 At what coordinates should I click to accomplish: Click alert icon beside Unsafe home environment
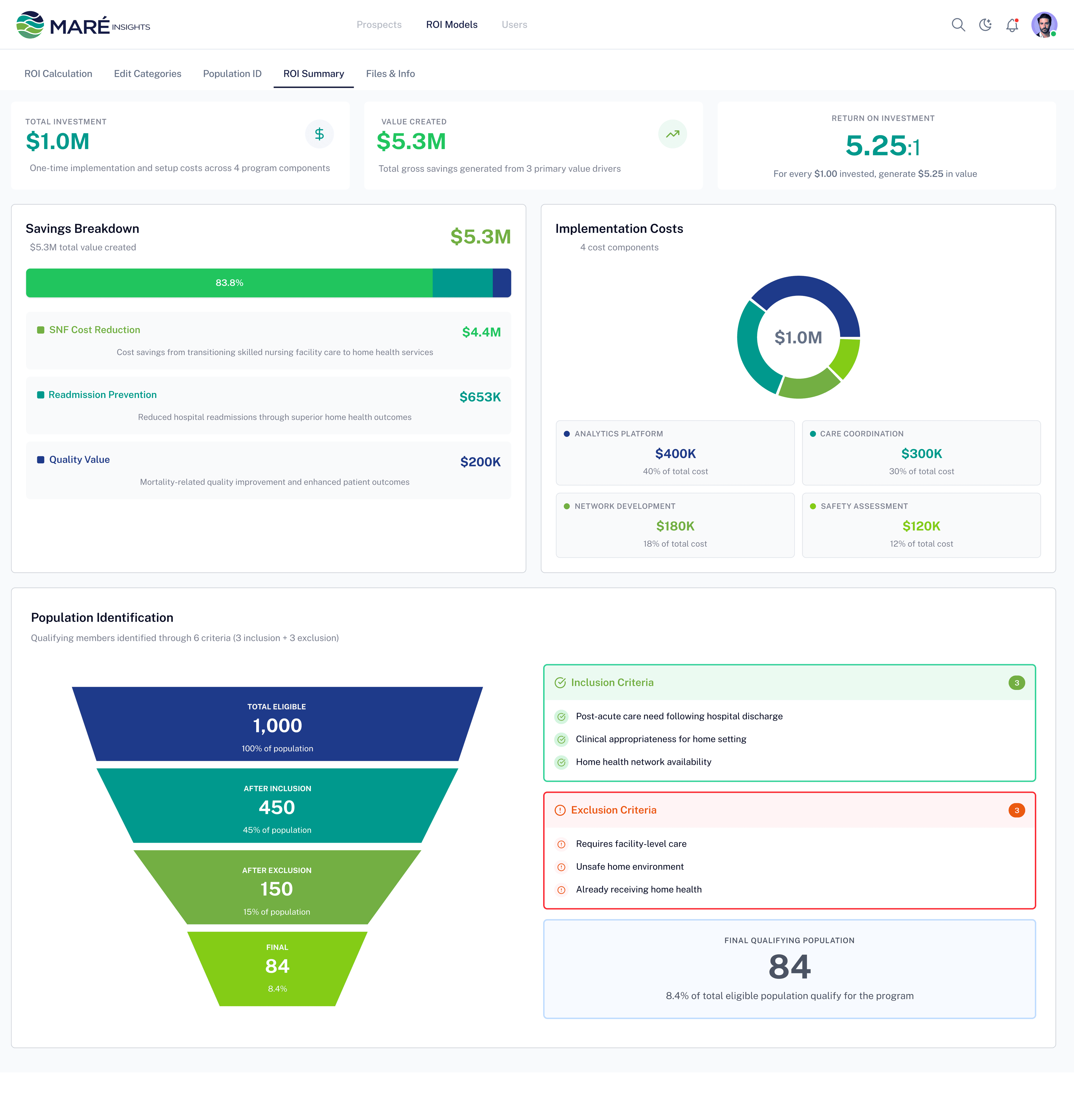tap(561, 867)
